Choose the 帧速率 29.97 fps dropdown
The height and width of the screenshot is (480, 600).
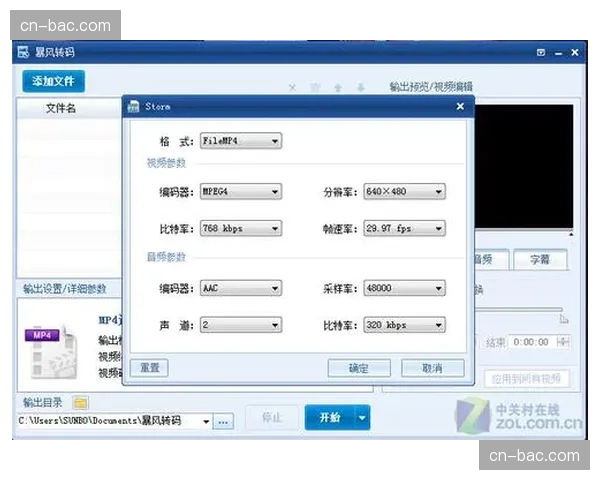(x=404, y=229)
